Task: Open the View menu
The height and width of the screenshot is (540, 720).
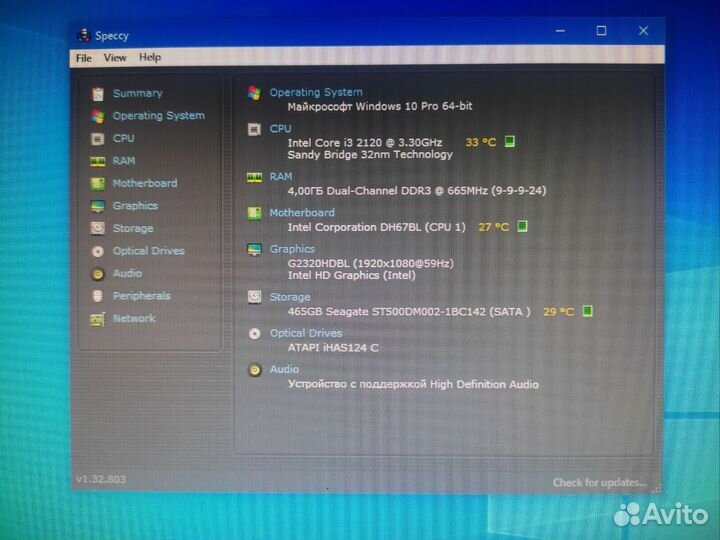Action: click(x=115, y=57)
